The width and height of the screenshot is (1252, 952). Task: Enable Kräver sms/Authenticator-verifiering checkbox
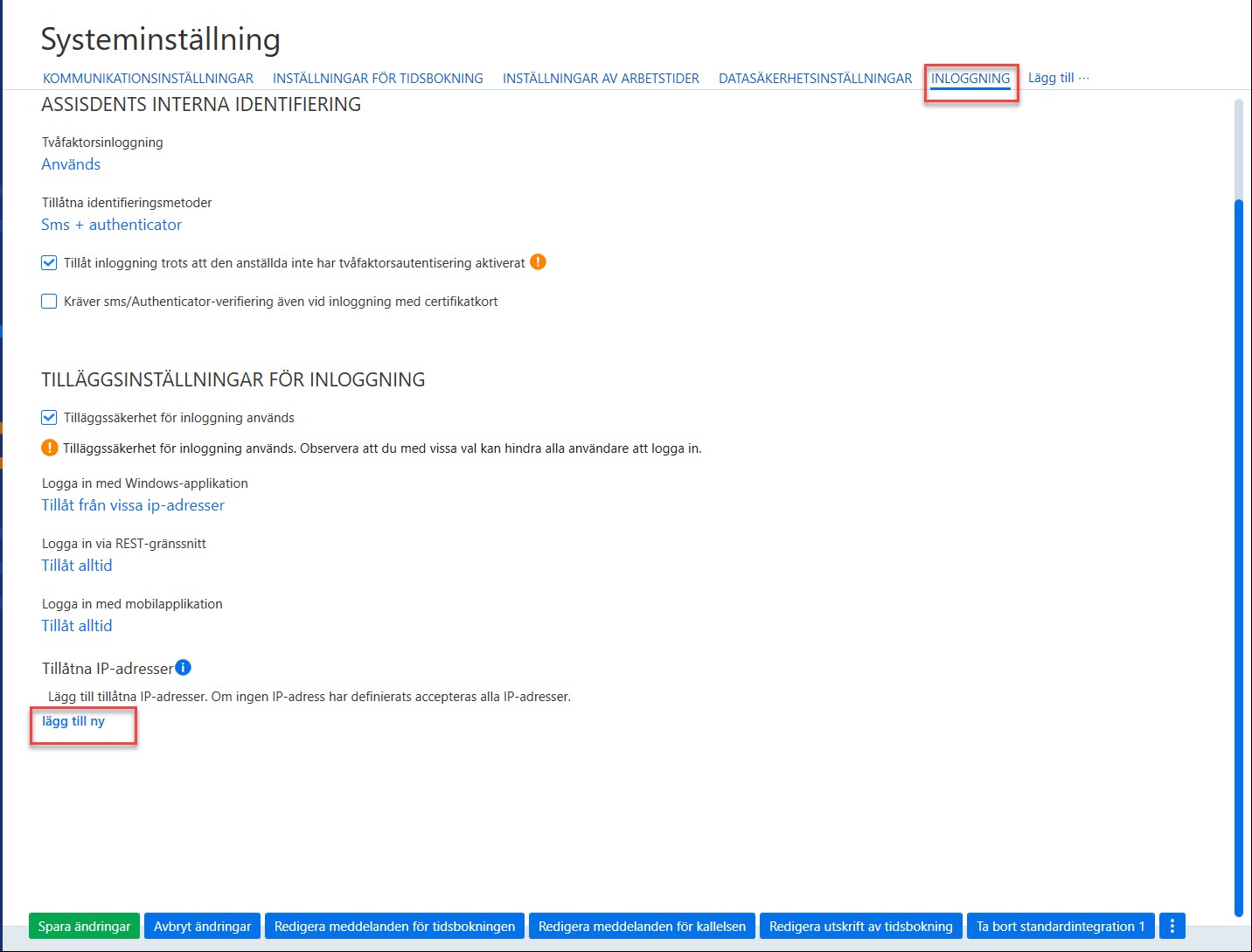tap(50, 302)
